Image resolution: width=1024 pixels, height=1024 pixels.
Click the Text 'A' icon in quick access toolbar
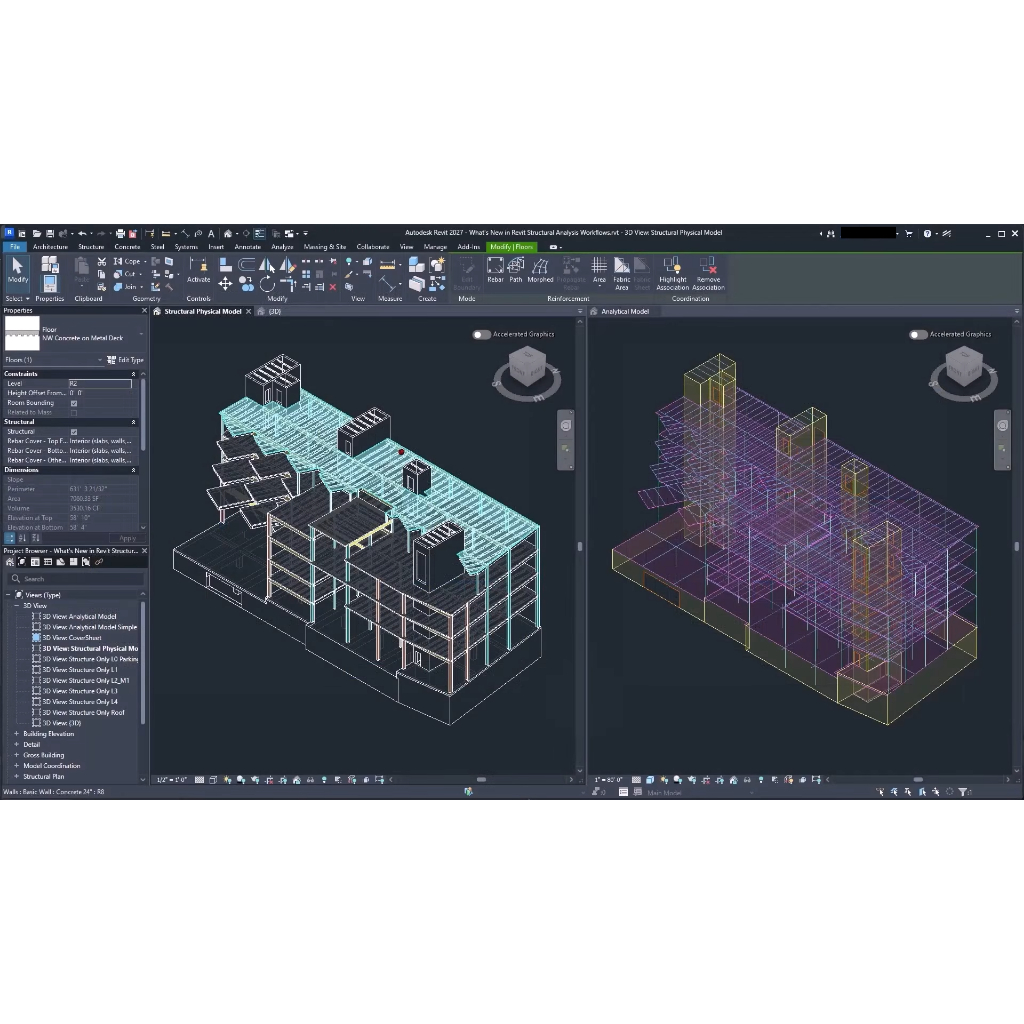(x=211, y=233)
